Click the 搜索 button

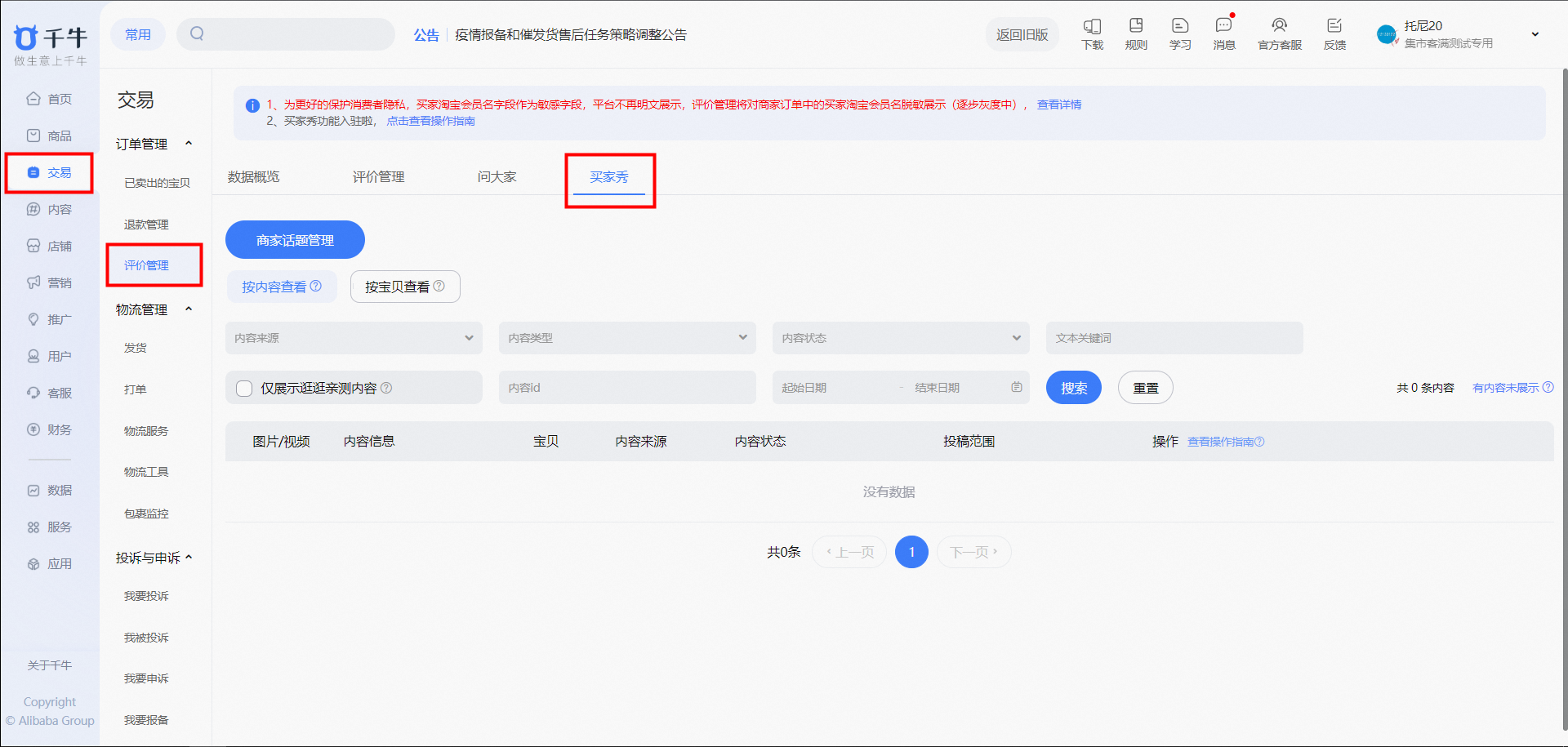[x=1074, y=388]
